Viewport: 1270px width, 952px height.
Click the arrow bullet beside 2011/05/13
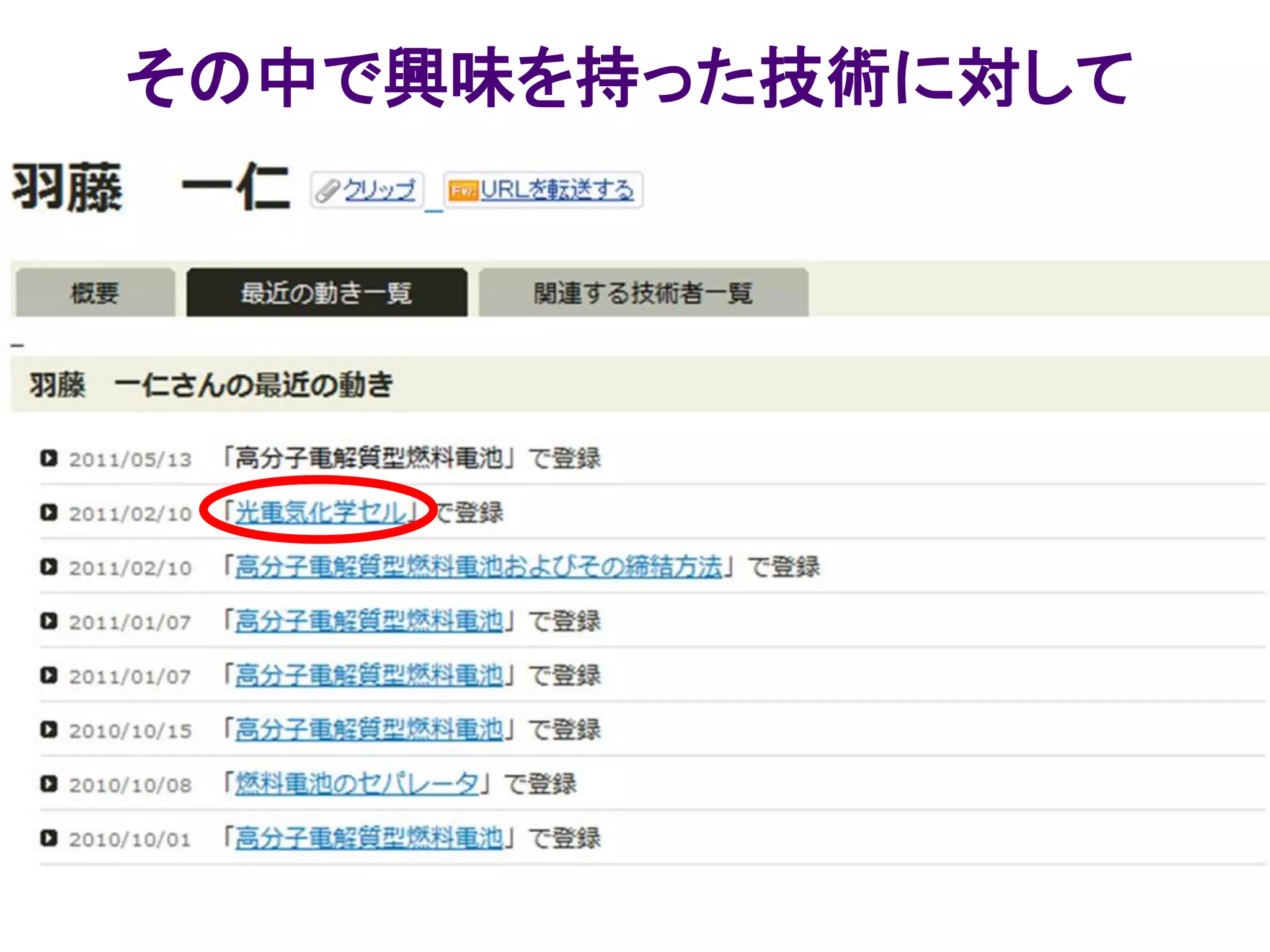[49, 458]
